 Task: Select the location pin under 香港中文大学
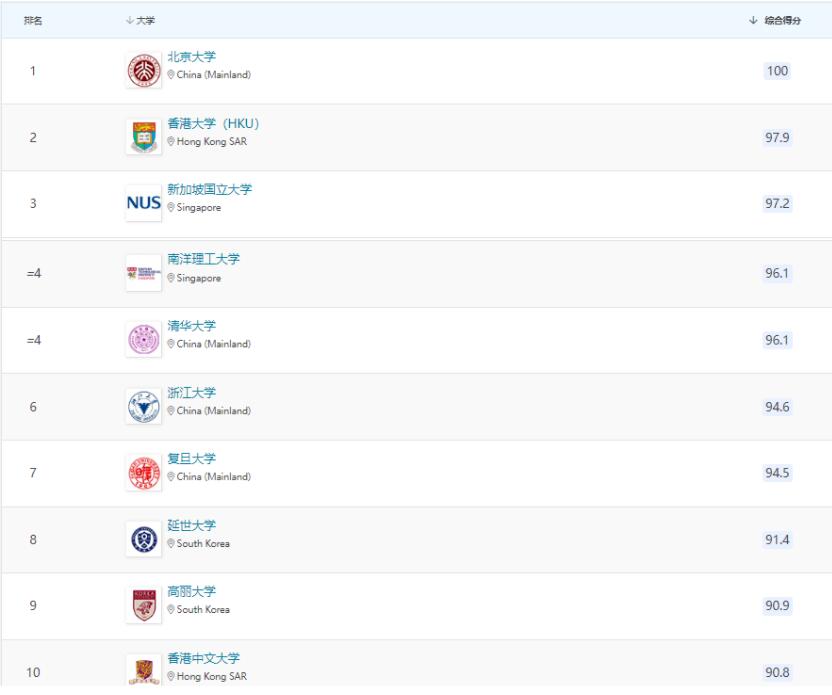tap(171, 676)
